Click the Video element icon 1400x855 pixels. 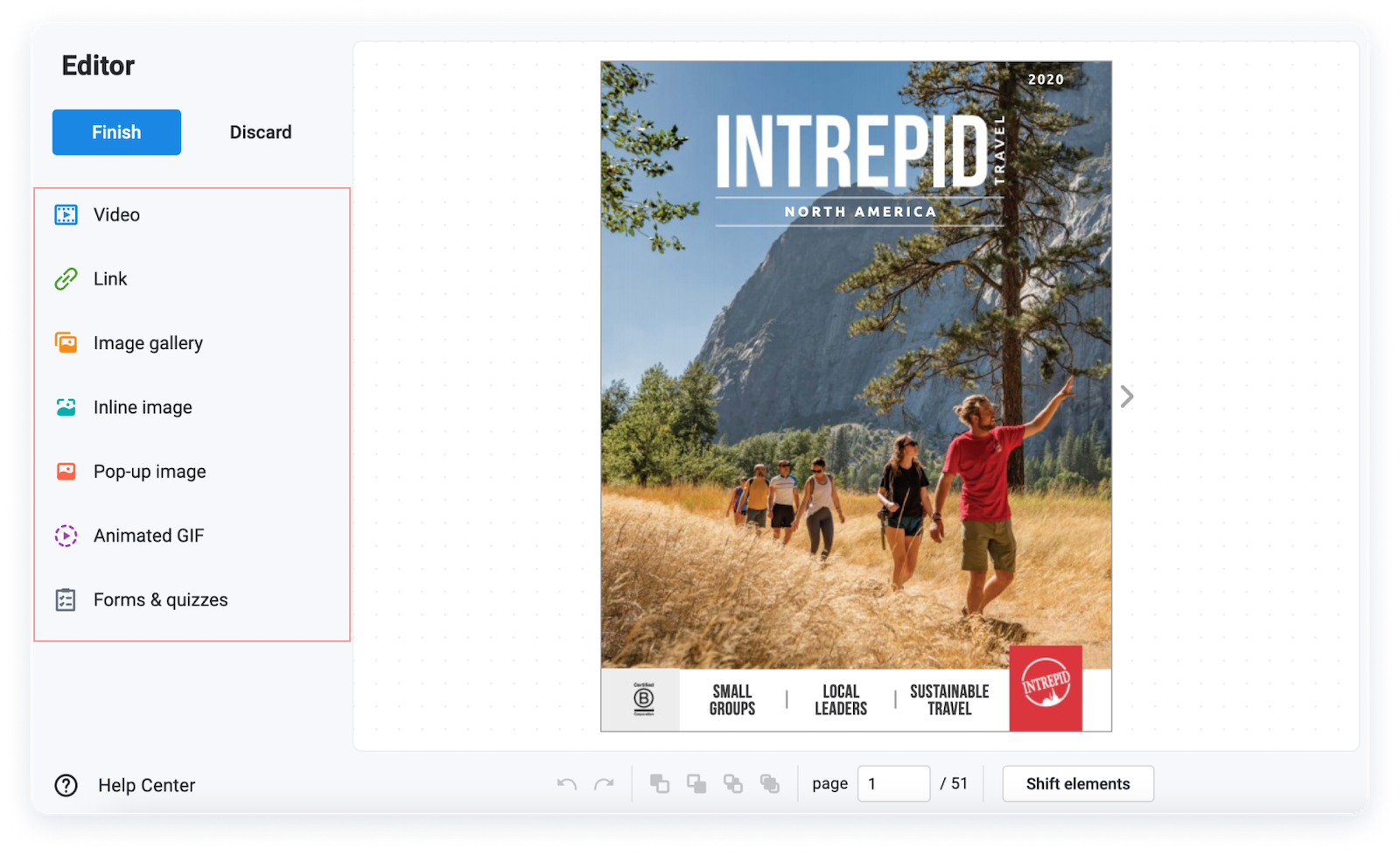tap(66, 214)
